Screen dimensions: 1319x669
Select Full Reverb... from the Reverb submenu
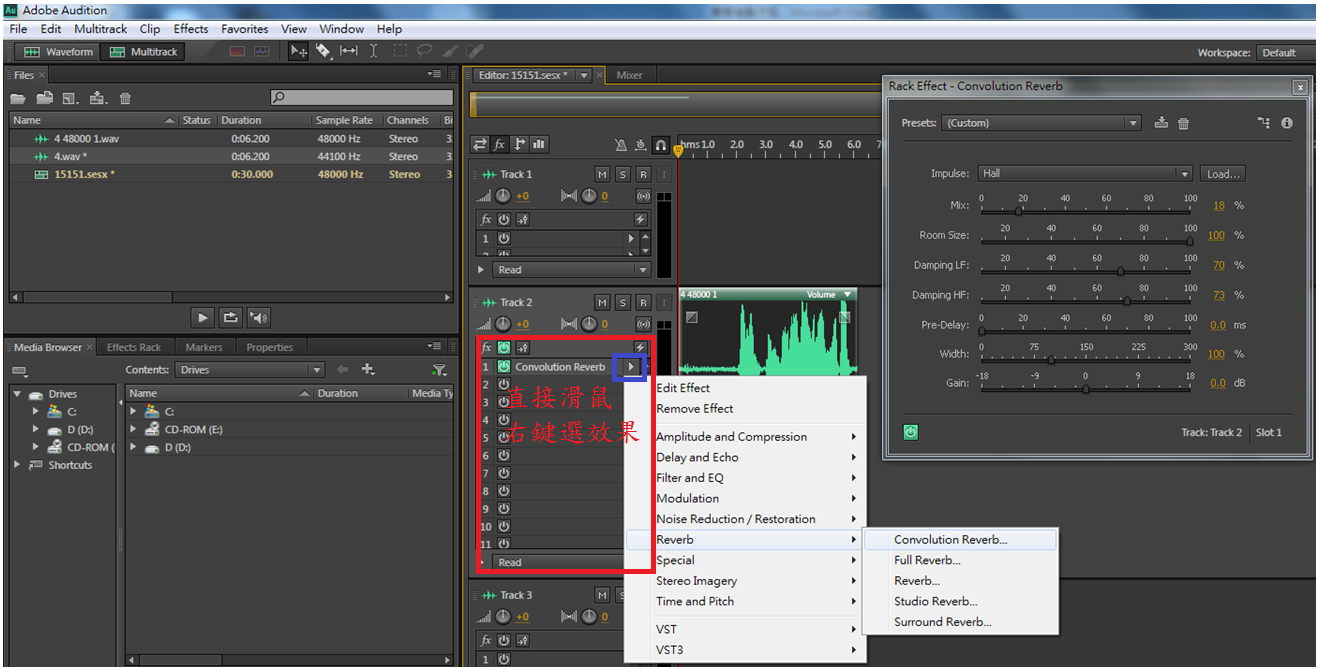click(x=927, y=560)
